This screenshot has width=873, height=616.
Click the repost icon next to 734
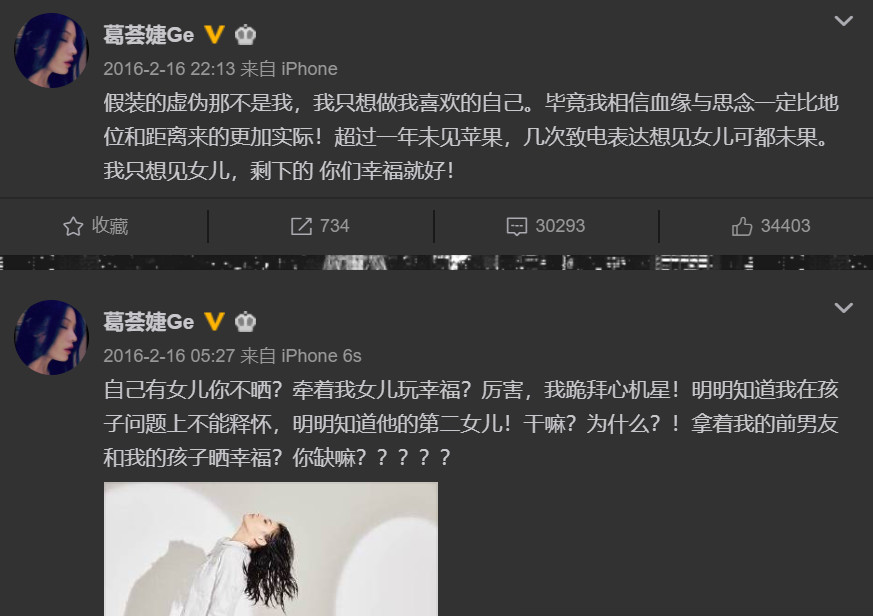coord(301,226)
